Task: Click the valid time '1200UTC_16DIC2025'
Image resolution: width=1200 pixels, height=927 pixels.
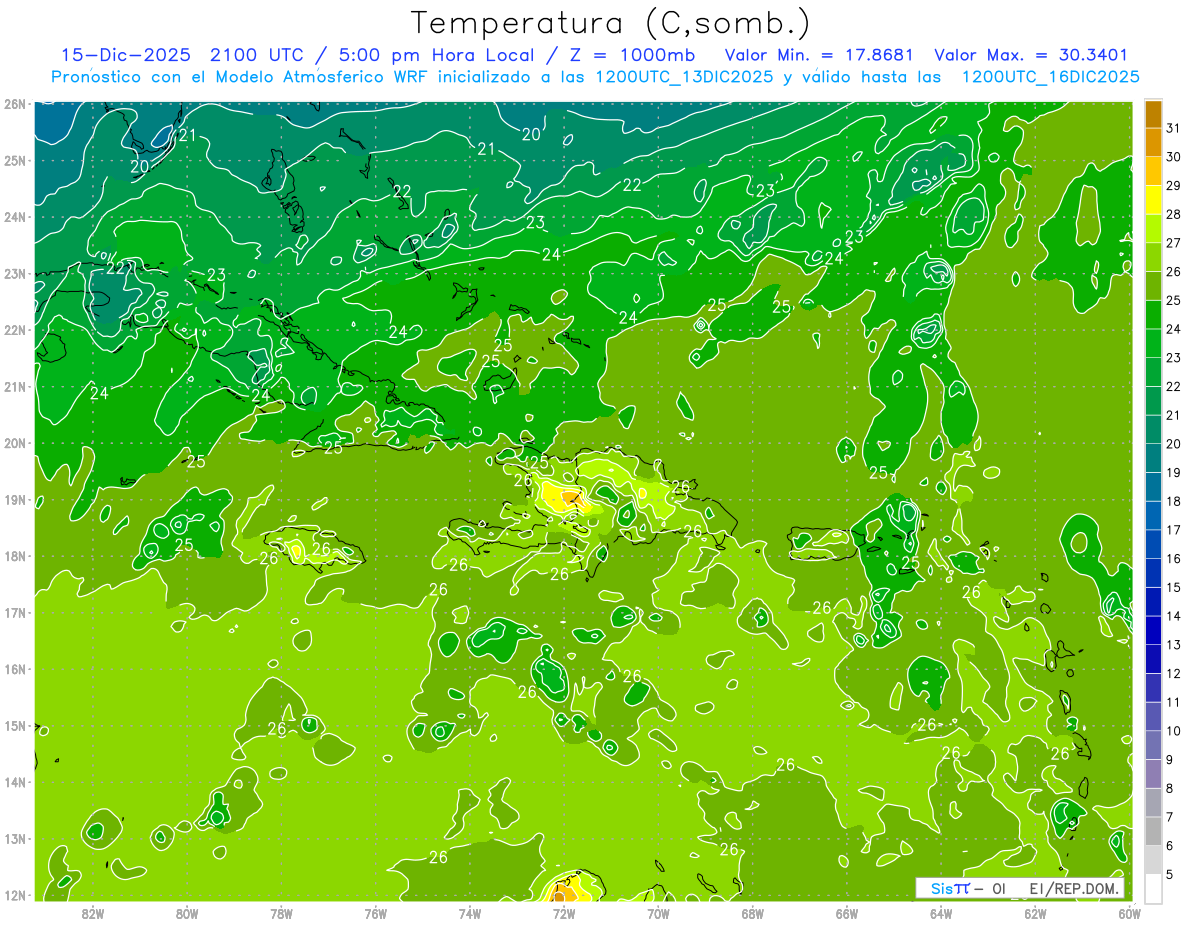Action: click(x=1050, y=77)
